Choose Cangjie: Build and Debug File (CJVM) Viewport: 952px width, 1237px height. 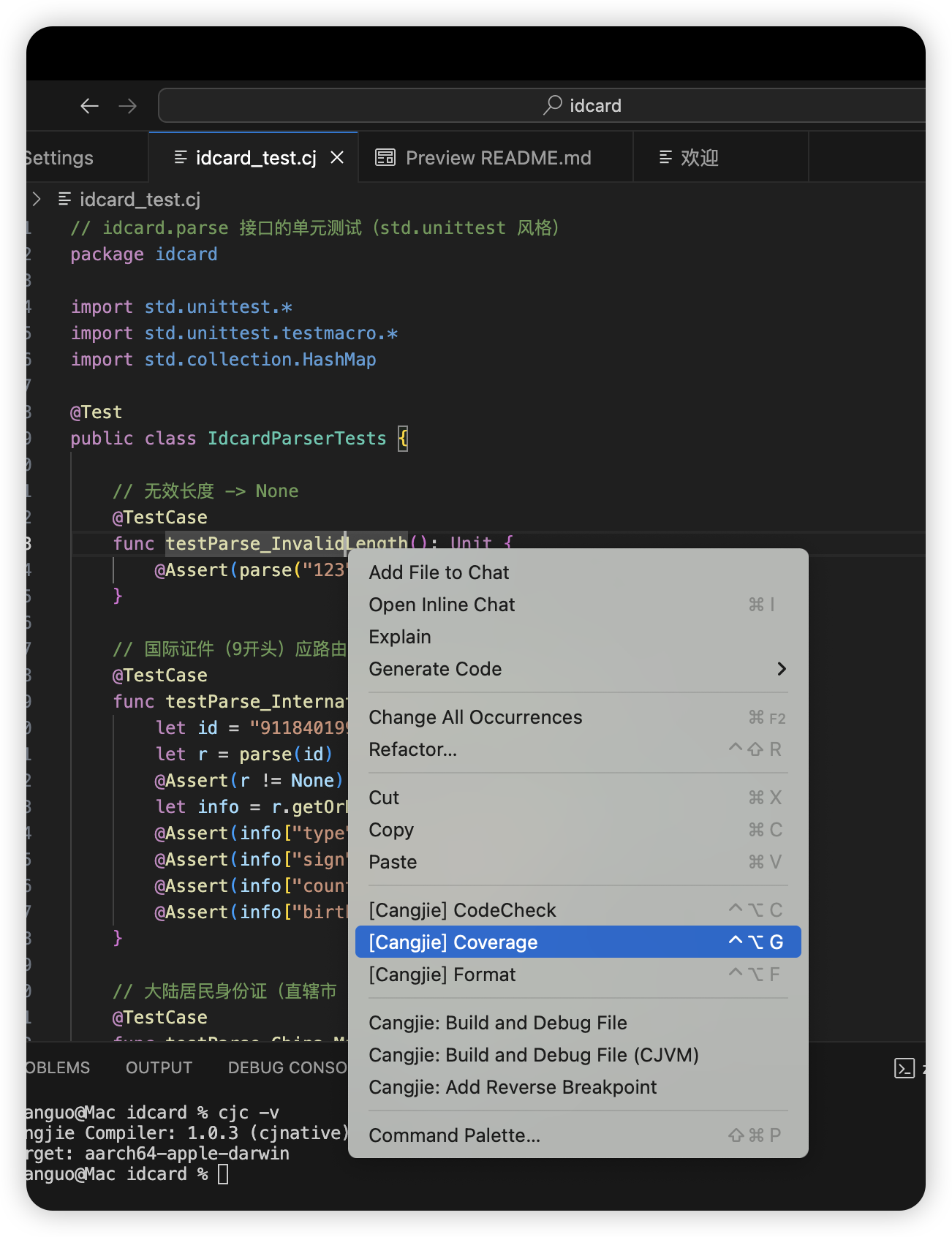tap(578, 1055)
